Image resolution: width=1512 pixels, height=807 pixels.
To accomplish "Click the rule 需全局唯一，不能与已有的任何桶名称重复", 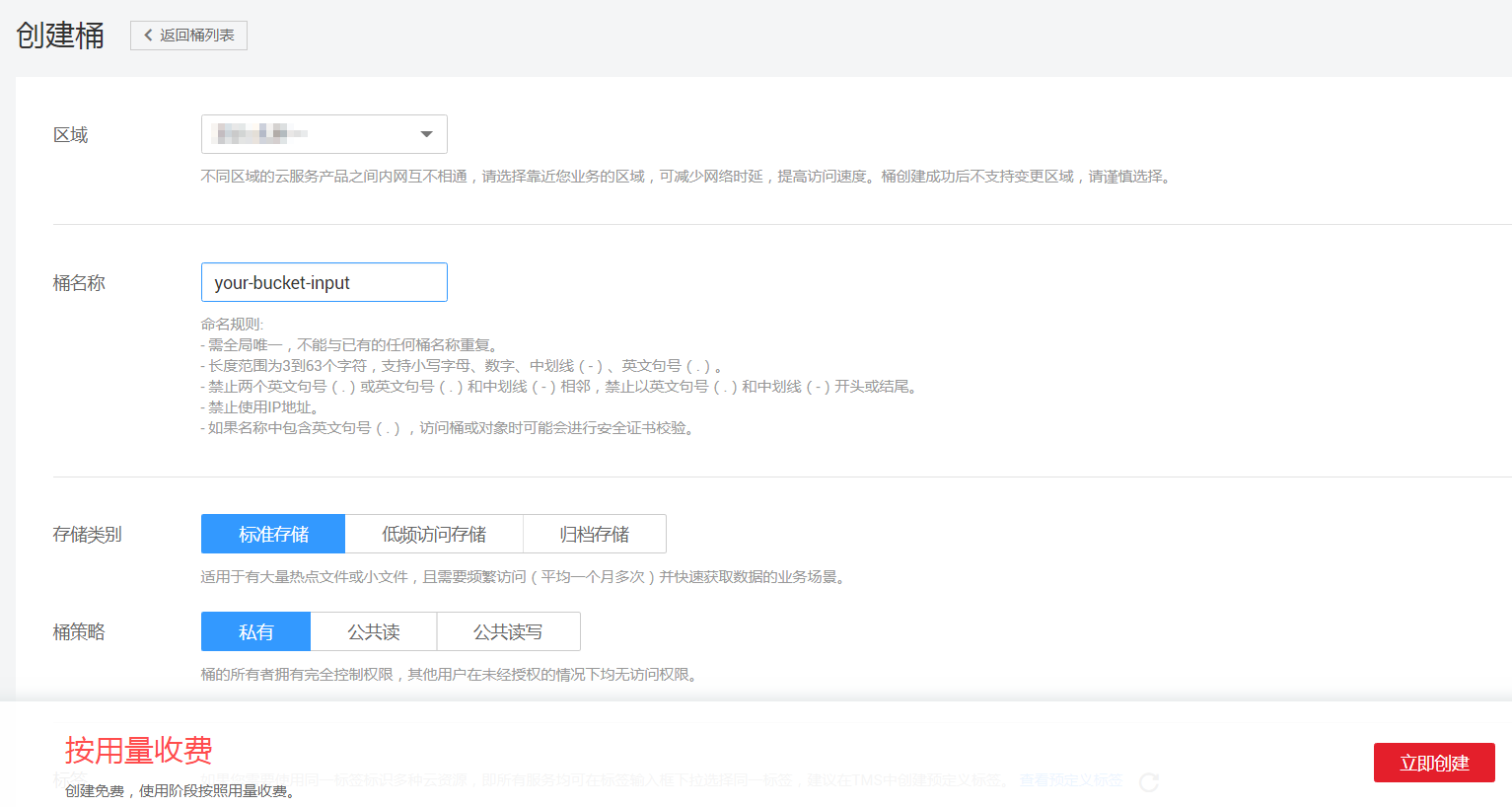I will pos(352,344).
